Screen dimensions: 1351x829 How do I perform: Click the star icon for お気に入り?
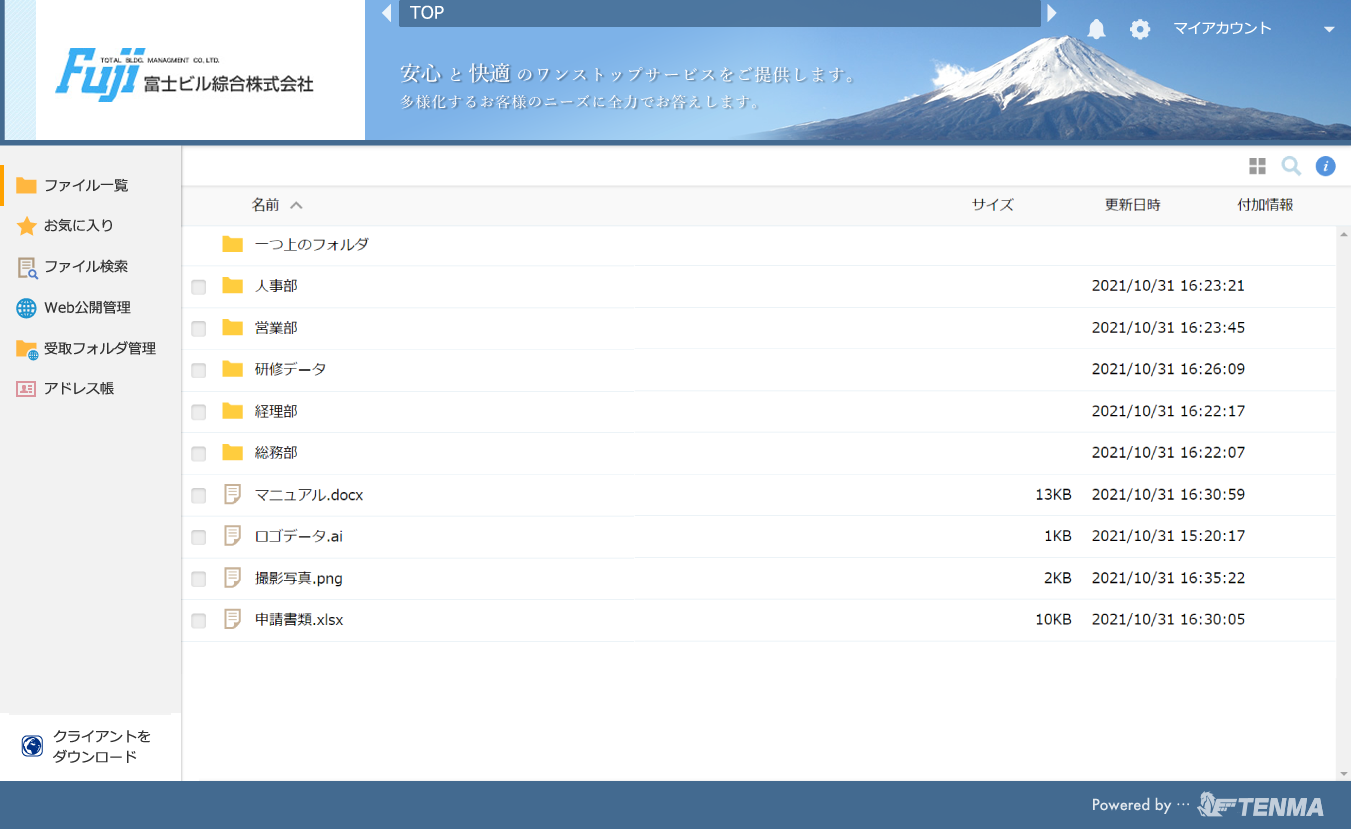(x=27, y=226)
